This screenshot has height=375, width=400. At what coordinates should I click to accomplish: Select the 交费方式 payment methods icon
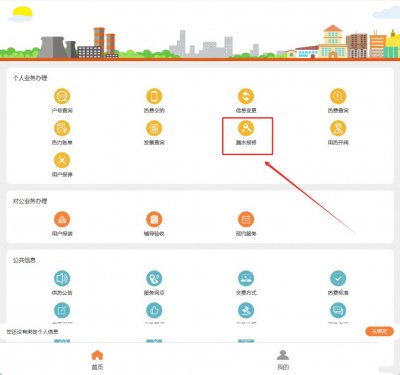click(246, 278)
